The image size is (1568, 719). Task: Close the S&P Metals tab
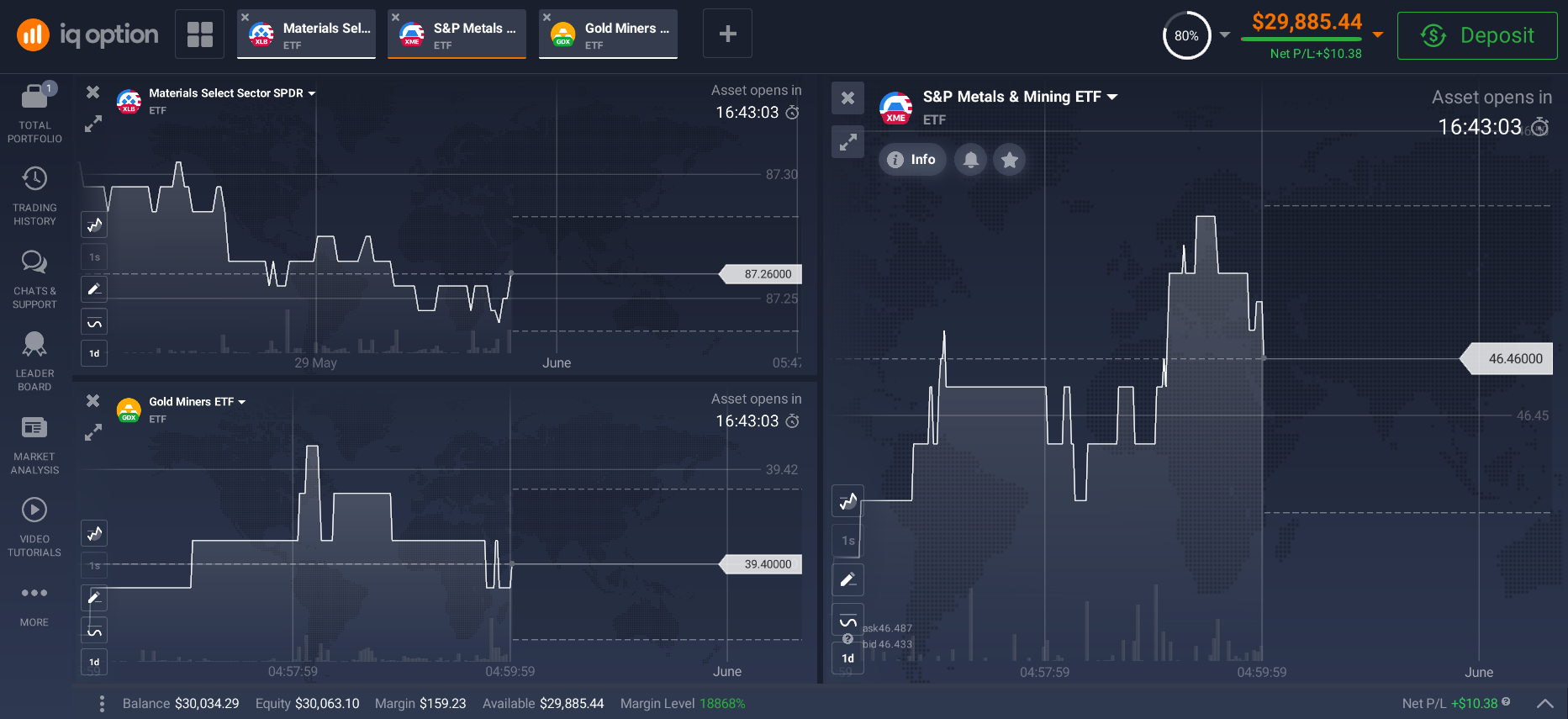click(395, 17)
